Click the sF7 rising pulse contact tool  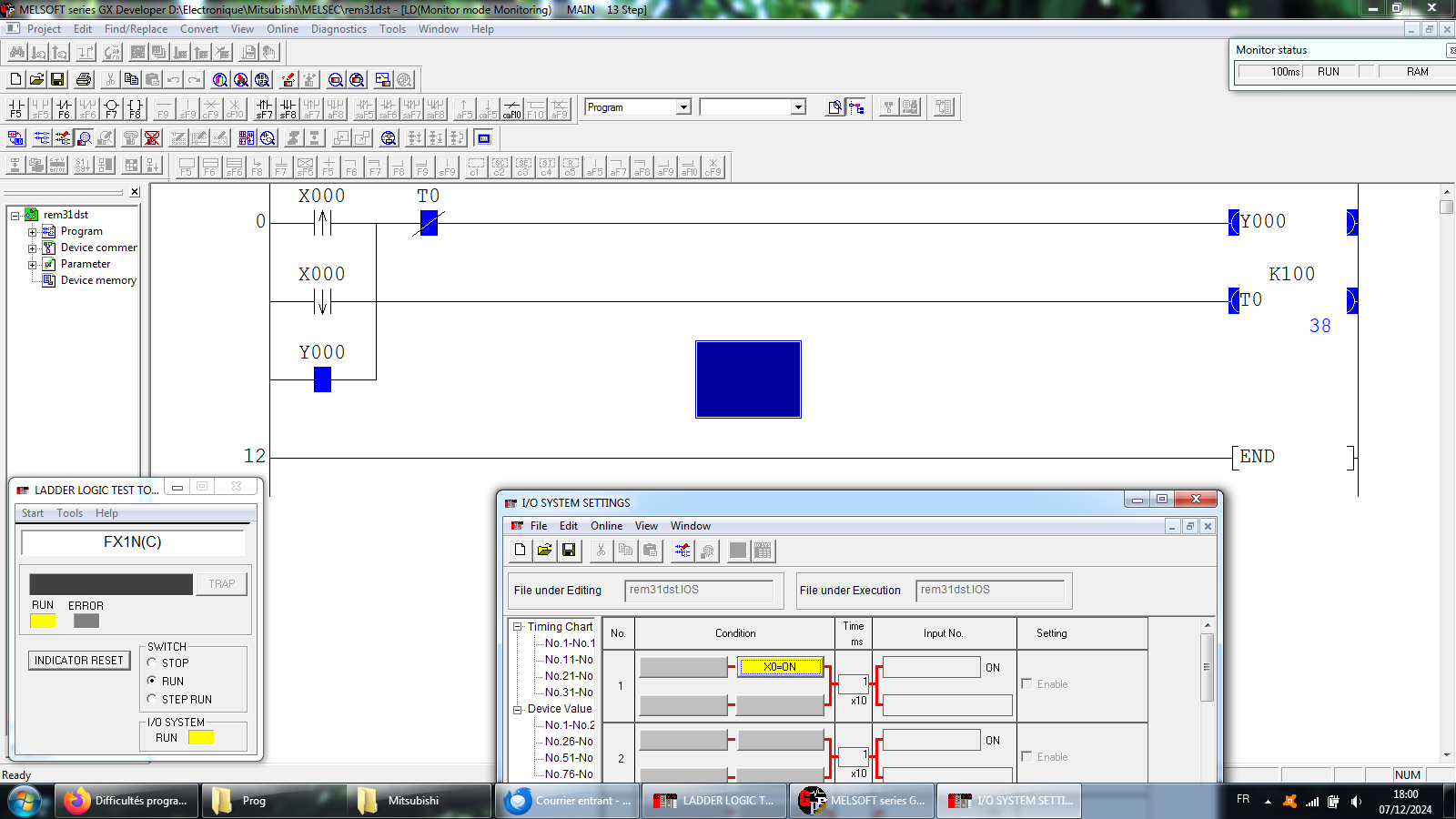tap(264, 109)
